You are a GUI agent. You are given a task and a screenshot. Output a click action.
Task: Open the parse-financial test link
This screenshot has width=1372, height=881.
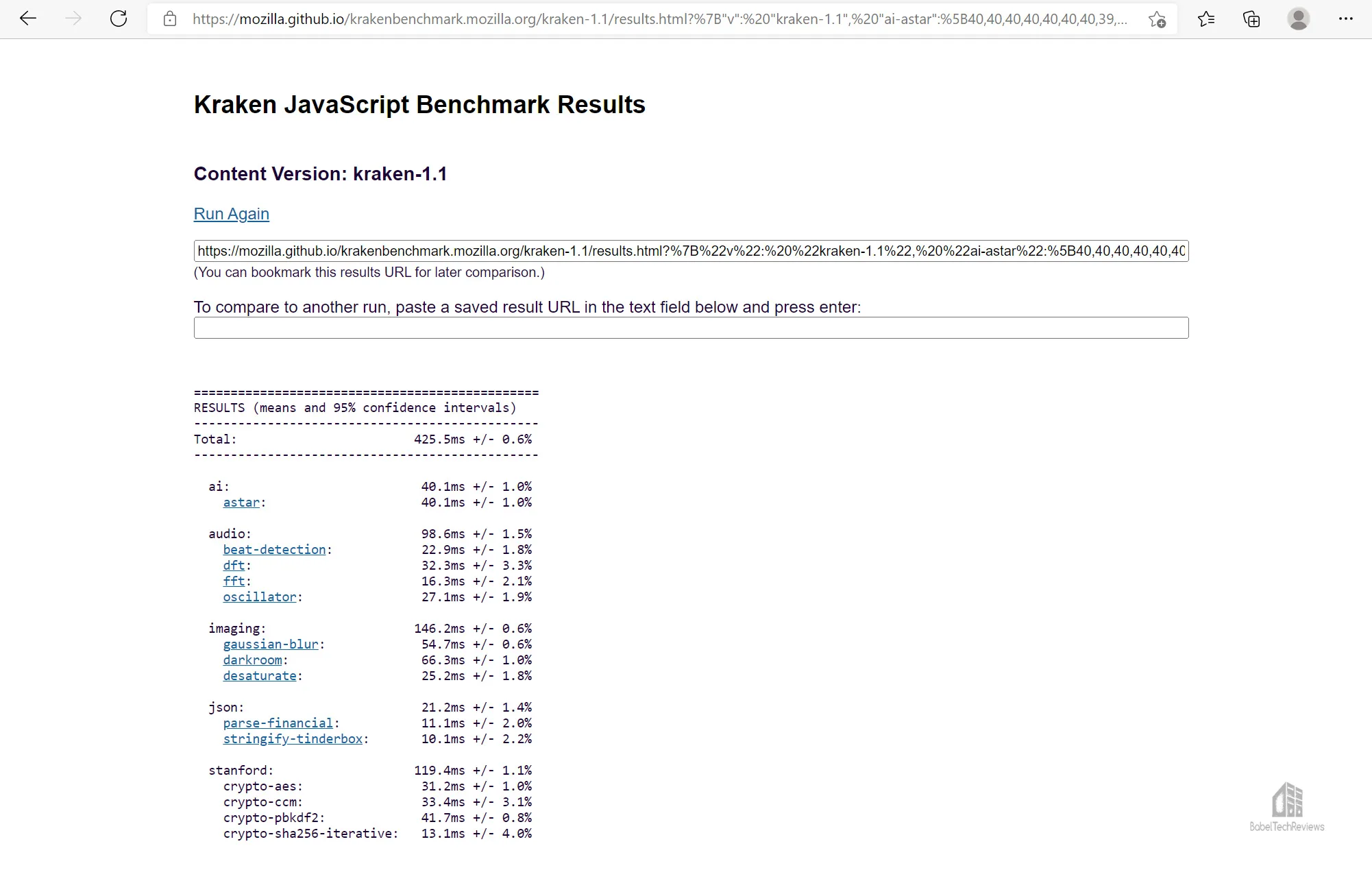(278, 723)
